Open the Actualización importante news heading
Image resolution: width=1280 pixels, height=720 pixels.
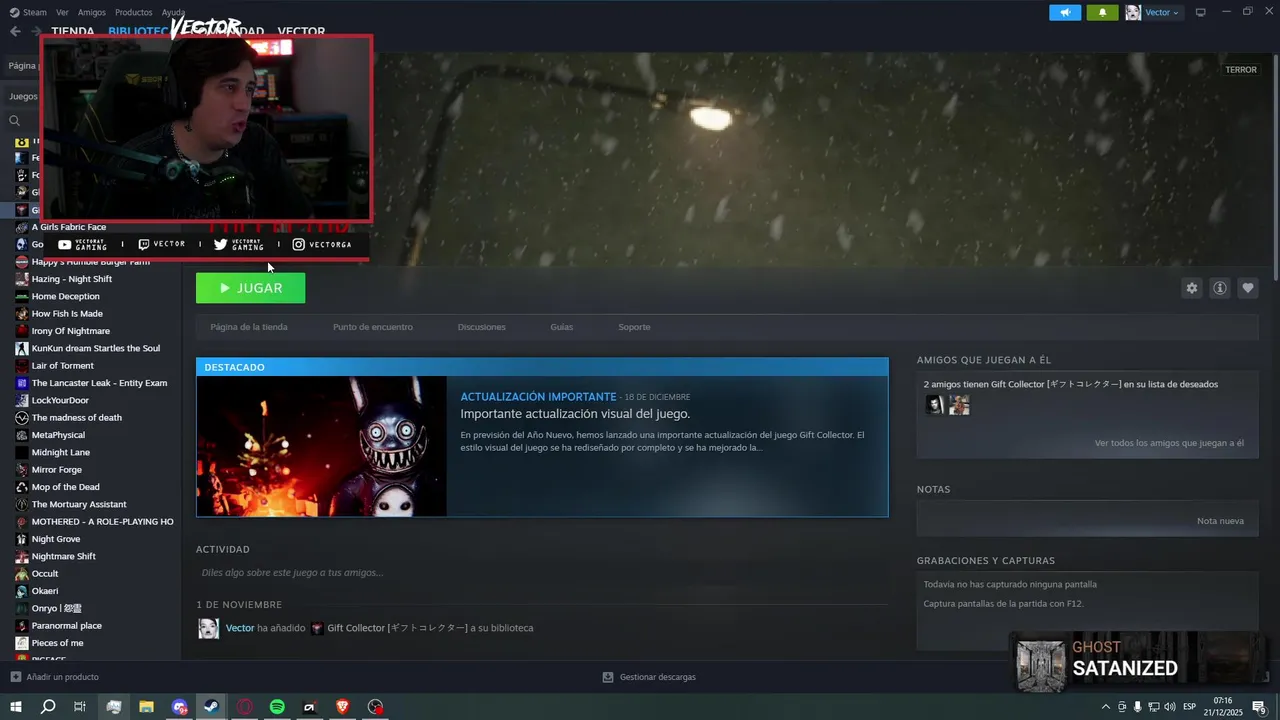click(x=538, y=397)
